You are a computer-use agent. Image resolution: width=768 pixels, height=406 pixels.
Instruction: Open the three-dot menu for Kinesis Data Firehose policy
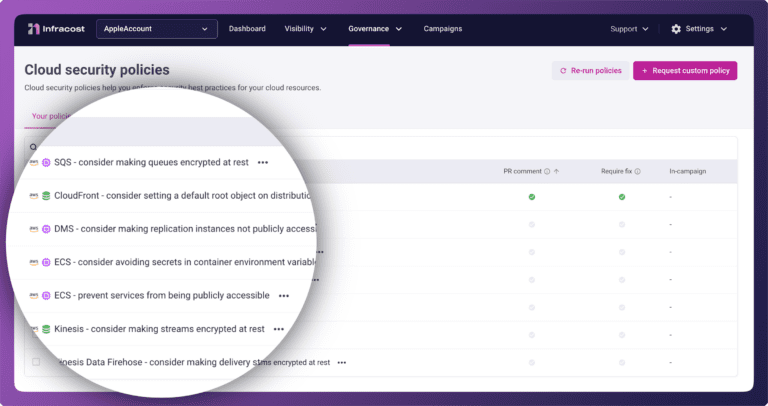[x=342, y=363]
